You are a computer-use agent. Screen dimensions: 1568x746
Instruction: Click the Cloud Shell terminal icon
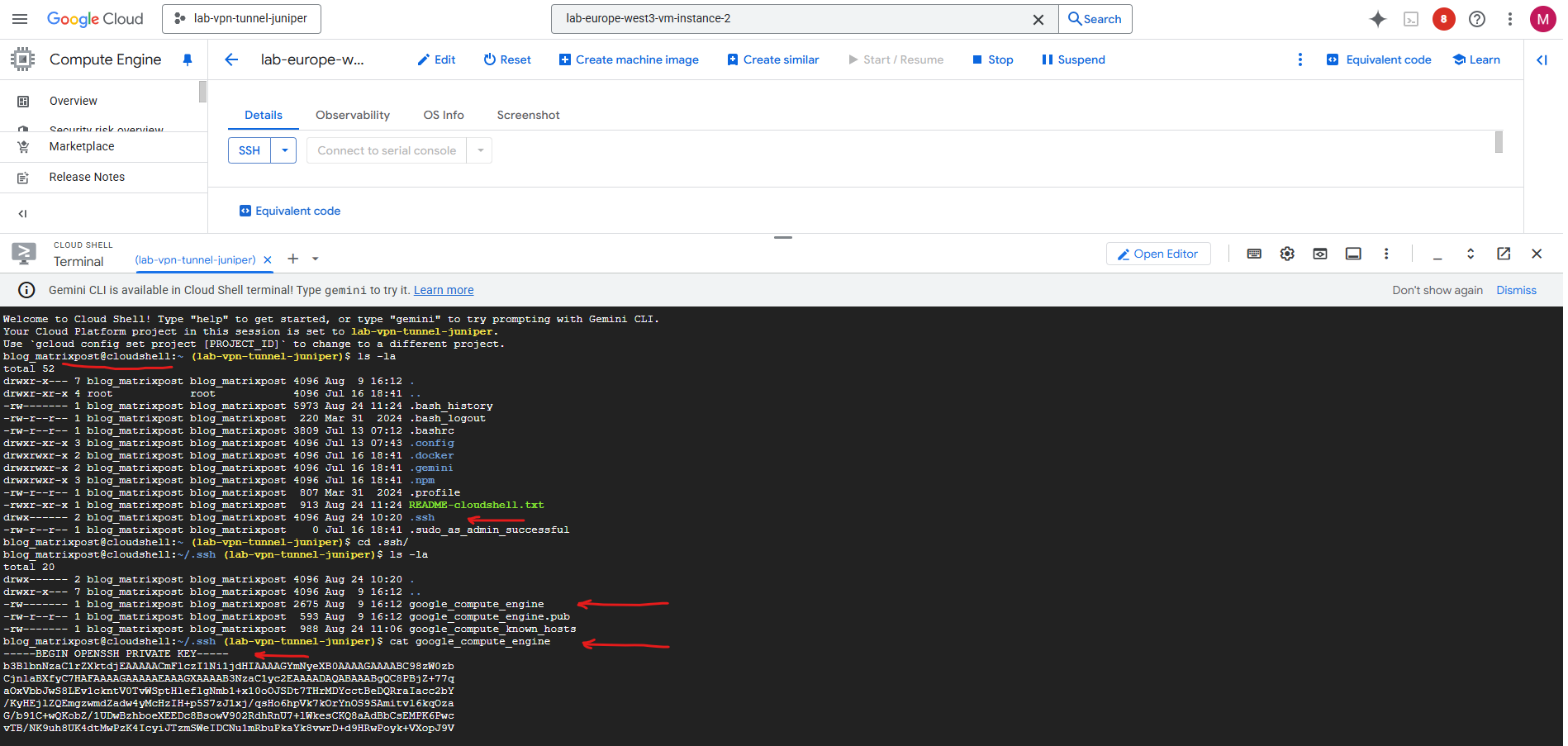[x=24, y=253]
